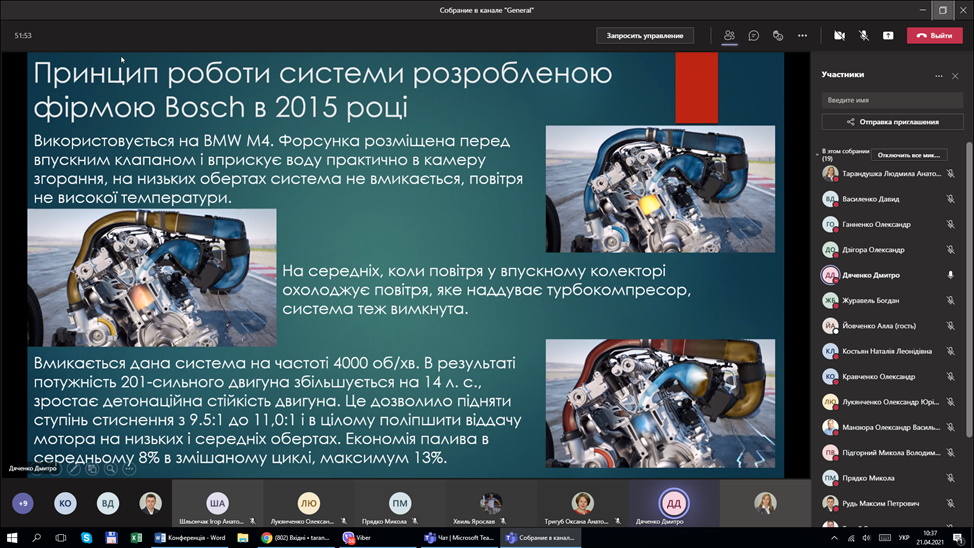Click Собрание в канале taskbar item

pos(540,537)
